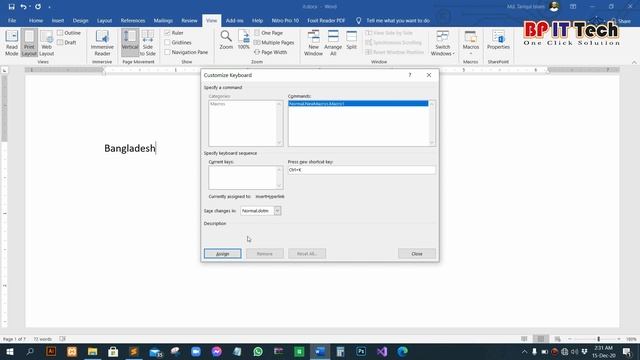
Task: Uncheck the Ruler checkbox
Action: point(167,33)
